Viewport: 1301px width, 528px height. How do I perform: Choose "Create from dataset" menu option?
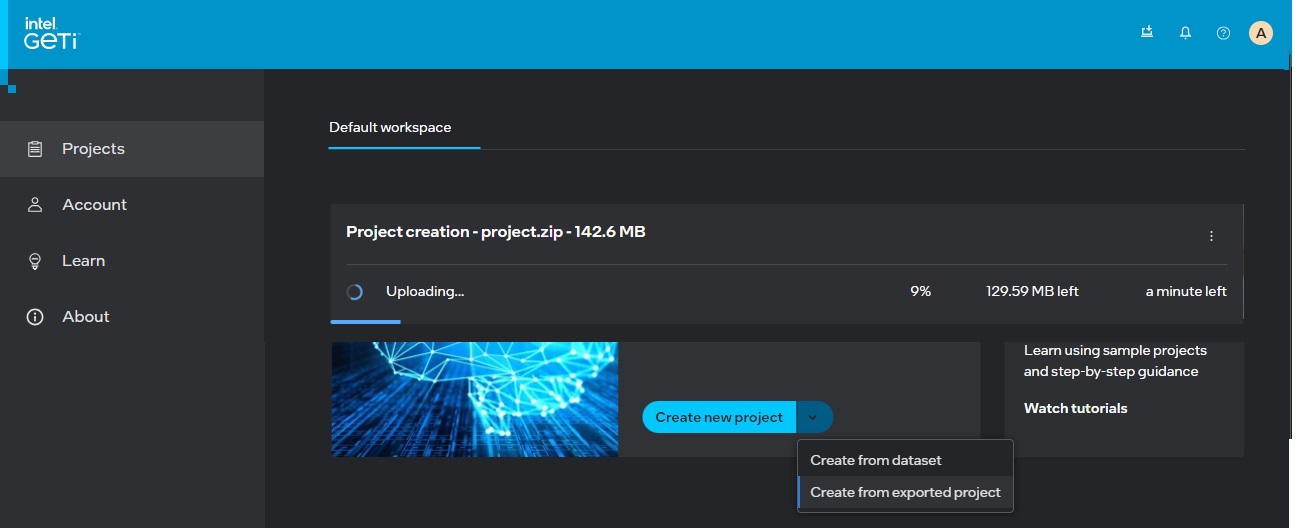(x=876, y=460)
